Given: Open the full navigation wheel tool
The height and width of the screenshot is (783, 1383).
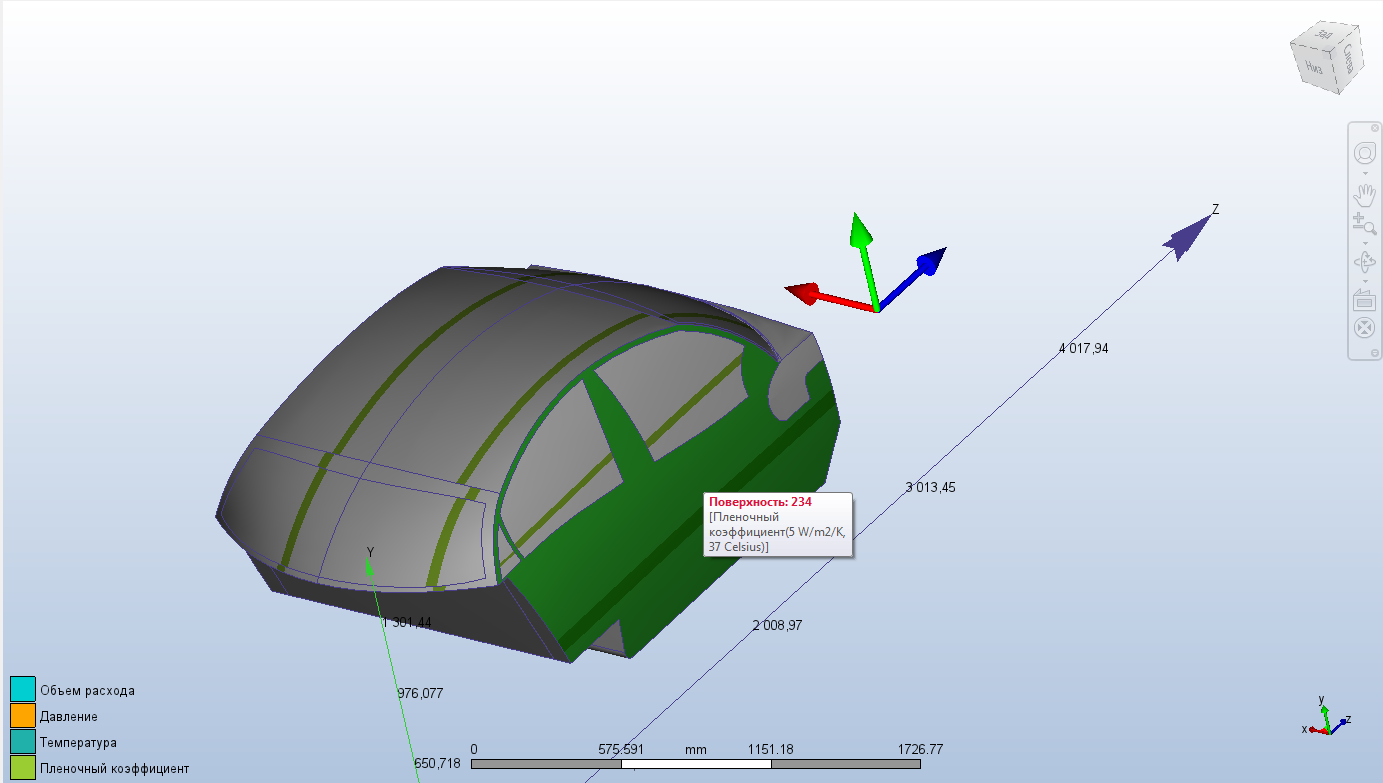Looking at the screenshot, I should pyautogui.click(x=1365, y=154).
